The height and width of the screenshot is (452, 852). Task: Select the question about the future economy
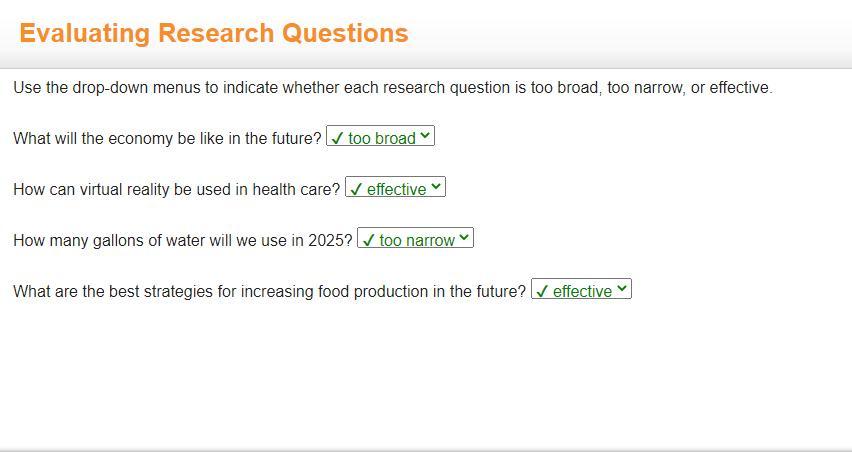[x=167, y=138]
